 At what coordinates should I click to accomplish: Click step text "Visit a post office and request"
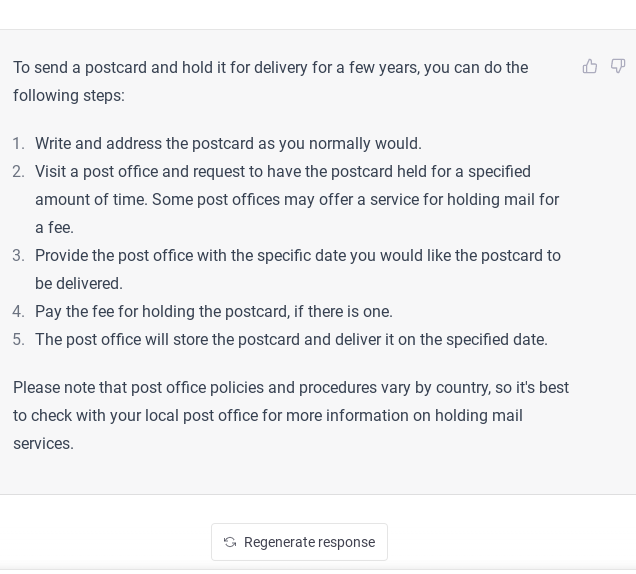tap(283, 172)
